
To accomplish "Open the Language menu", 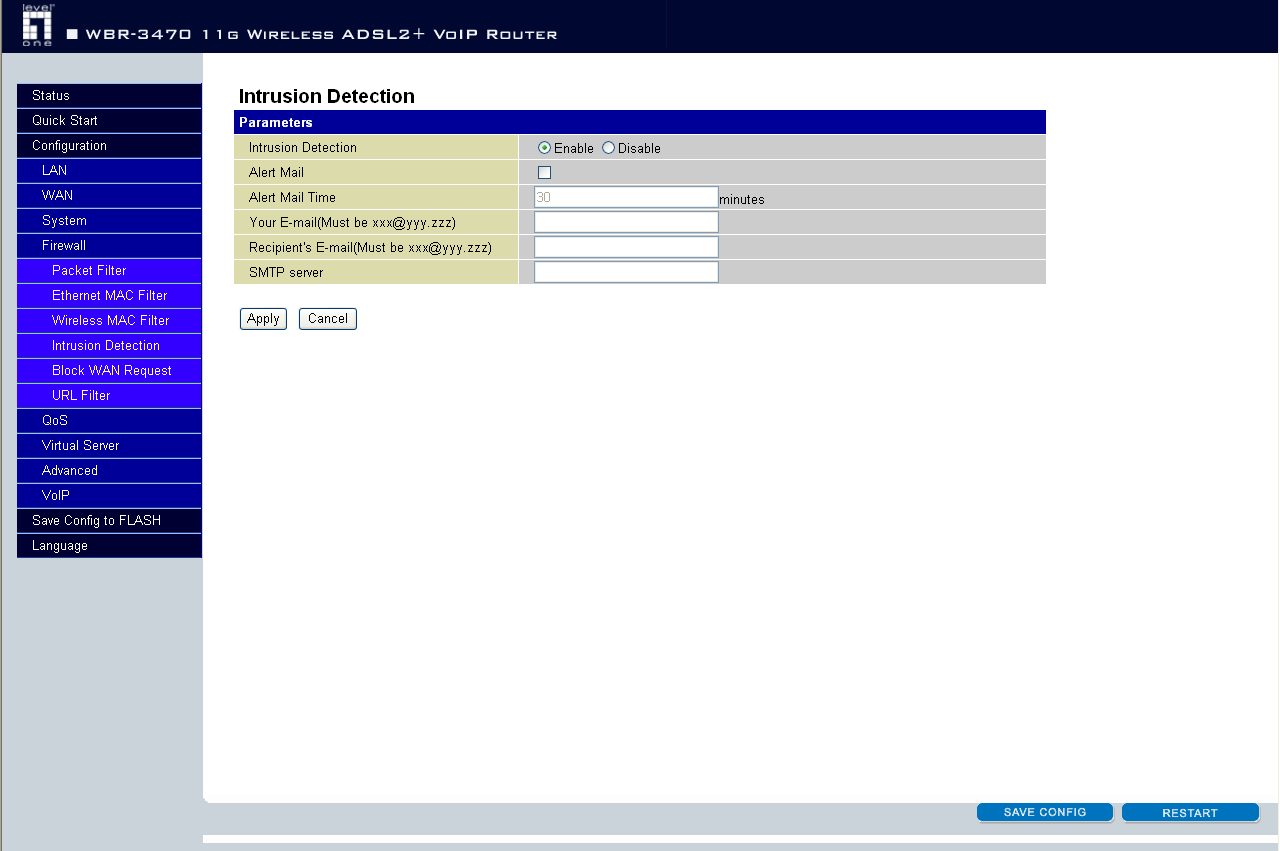I will point(109,546).
